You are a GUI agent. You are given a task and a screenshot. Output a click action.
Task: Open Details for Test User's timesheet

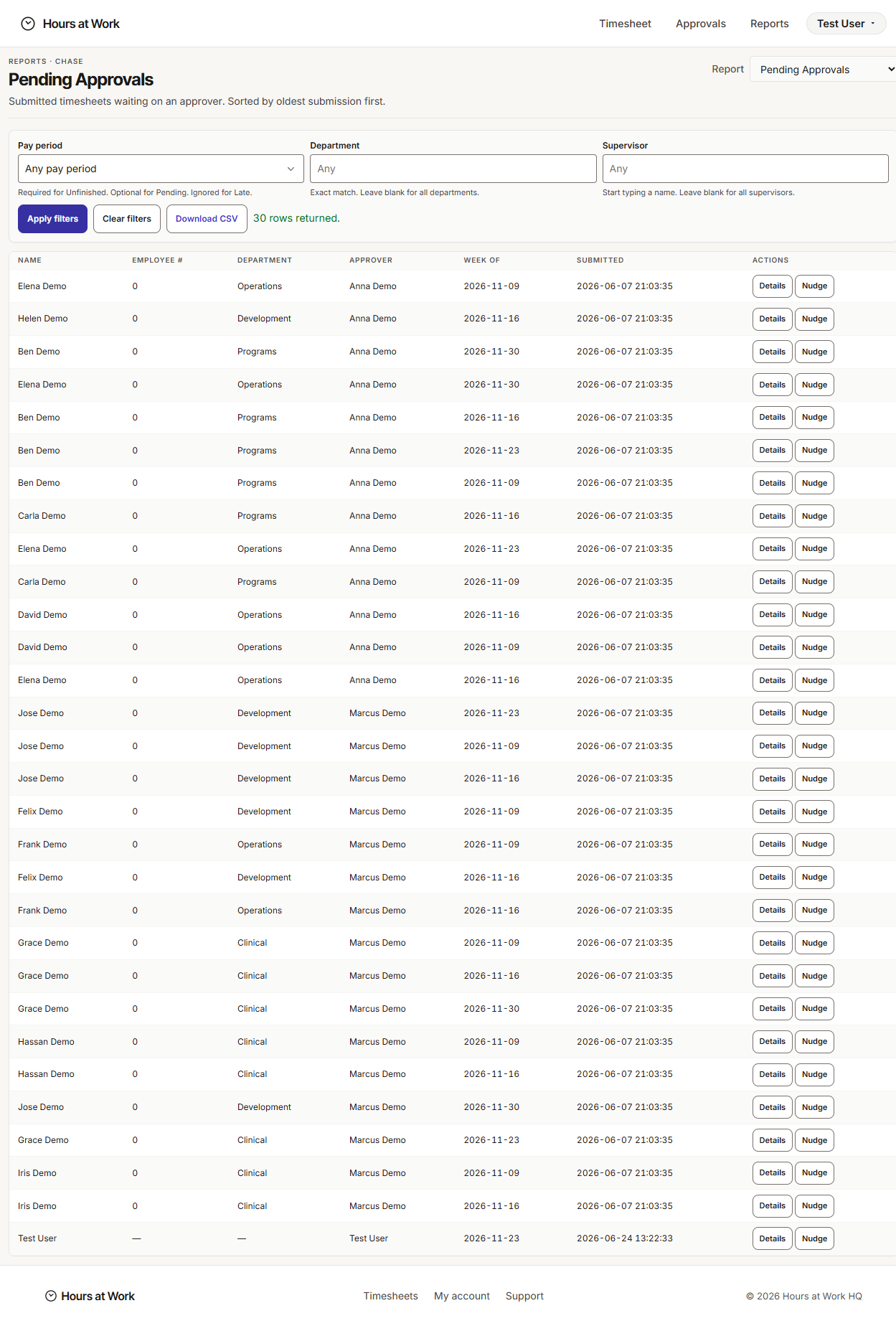772,1238
